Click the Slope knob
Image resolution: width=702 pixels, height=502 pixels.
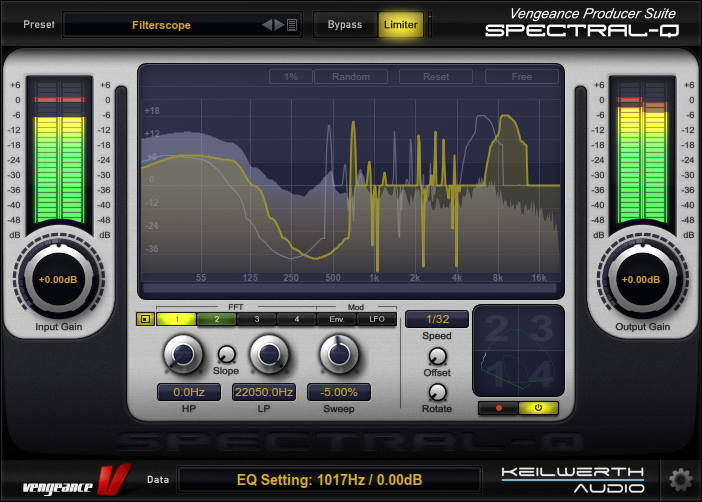tap(226, 353)
